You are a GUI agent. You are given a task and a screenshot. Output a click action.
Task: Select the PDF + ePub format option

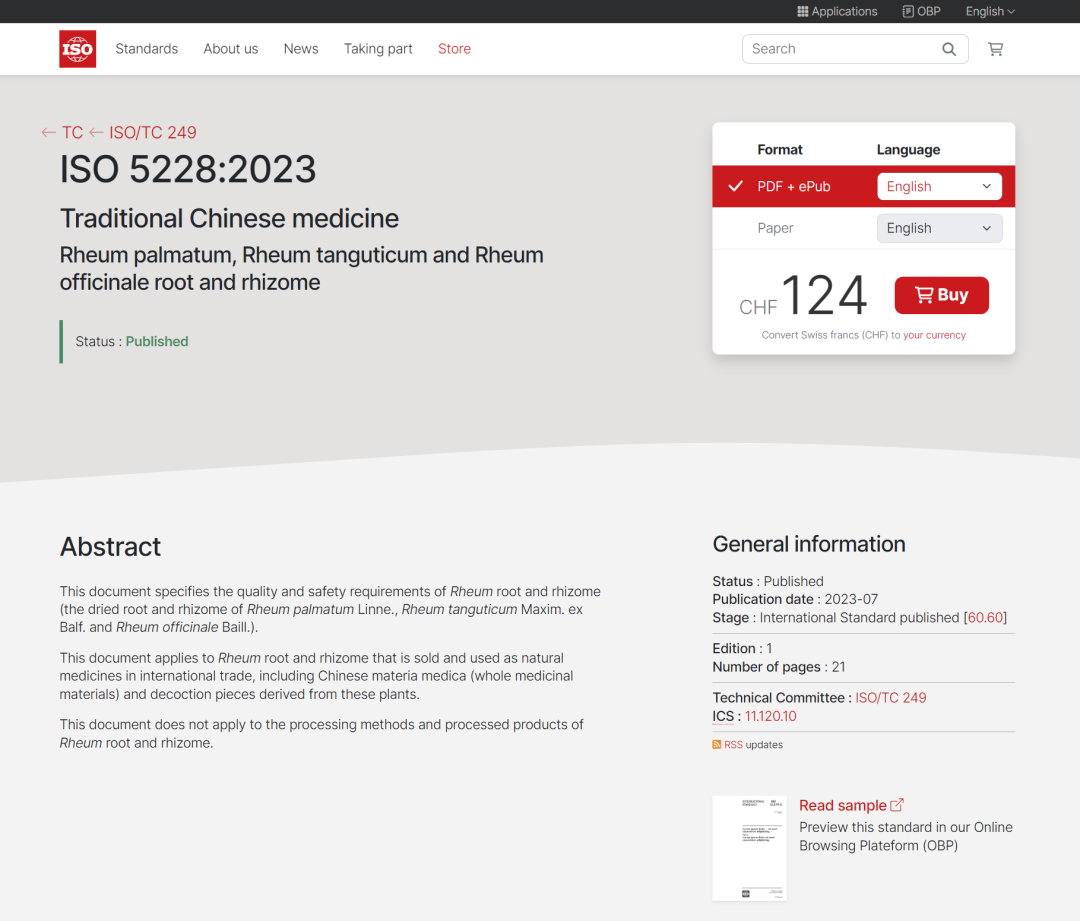(793, 187)
